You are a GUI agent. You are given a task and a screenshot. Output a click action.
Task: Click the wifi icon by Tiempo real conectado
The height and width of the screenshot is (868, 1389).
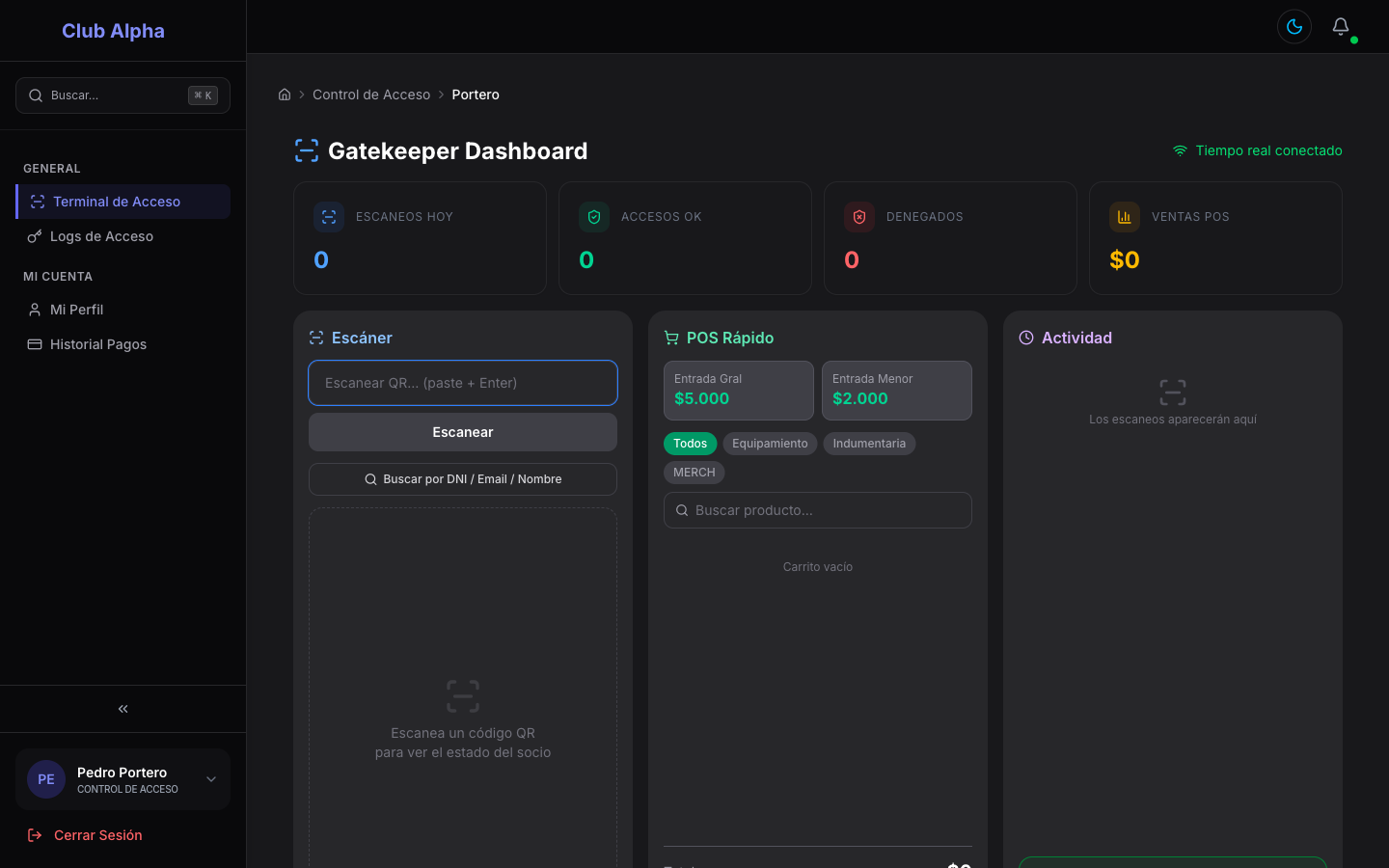pos(1180,150)
